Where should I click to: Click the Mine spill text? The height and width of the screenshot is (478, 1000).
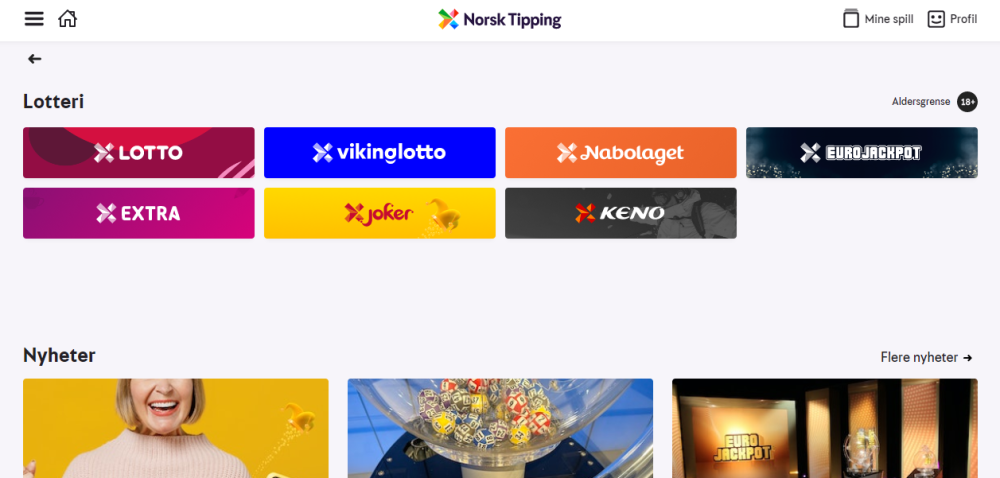click(889, 20)
